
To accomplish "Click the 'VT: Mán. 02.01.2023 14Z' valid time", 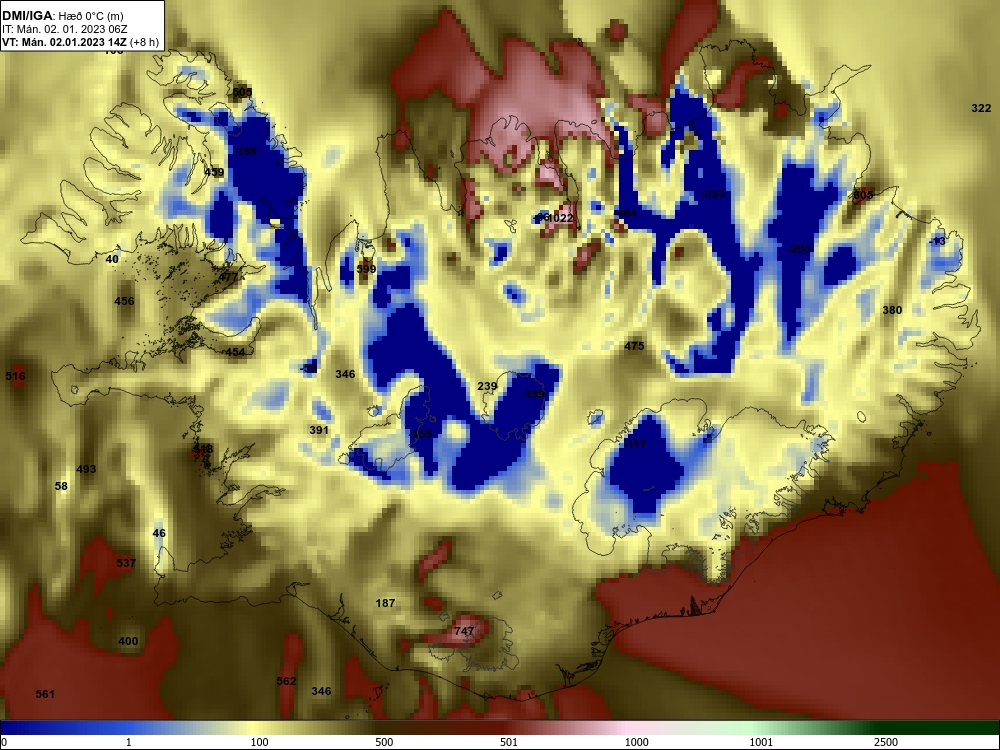I will point(65,42).
